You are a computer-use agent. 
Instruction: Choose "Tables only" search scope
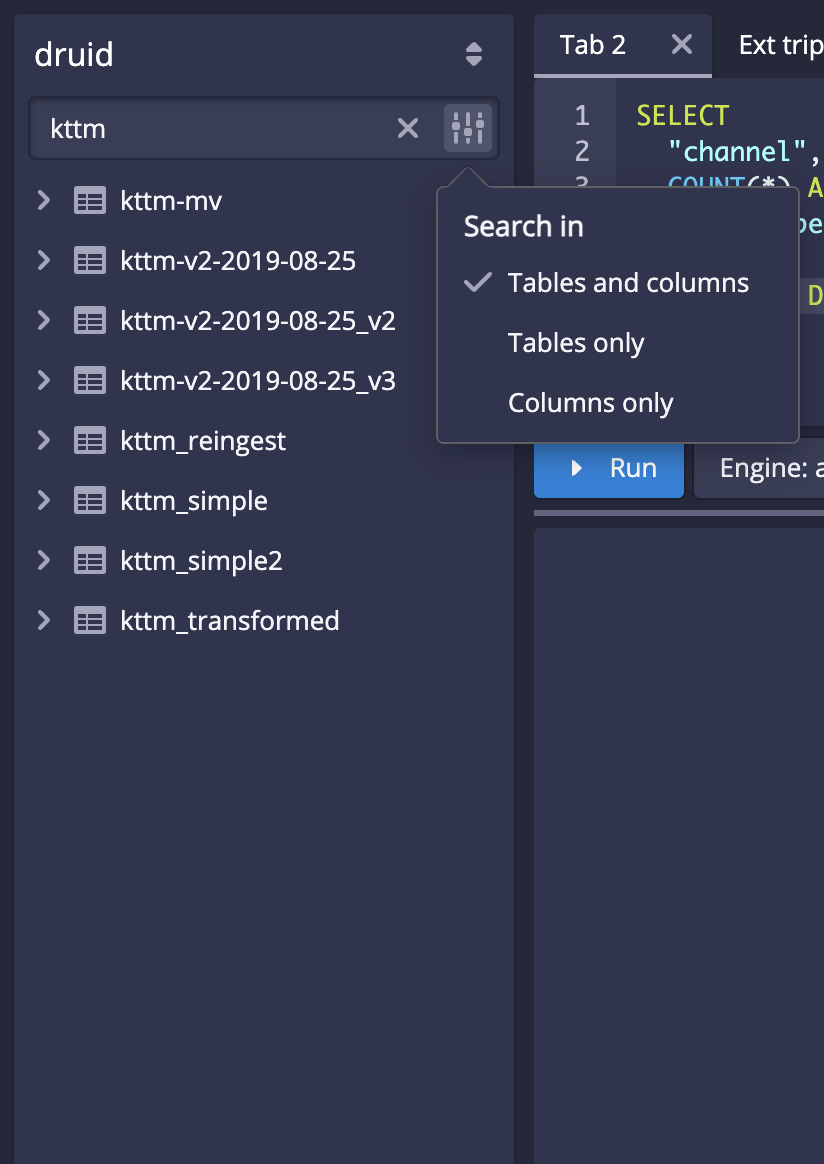(576, 343)
